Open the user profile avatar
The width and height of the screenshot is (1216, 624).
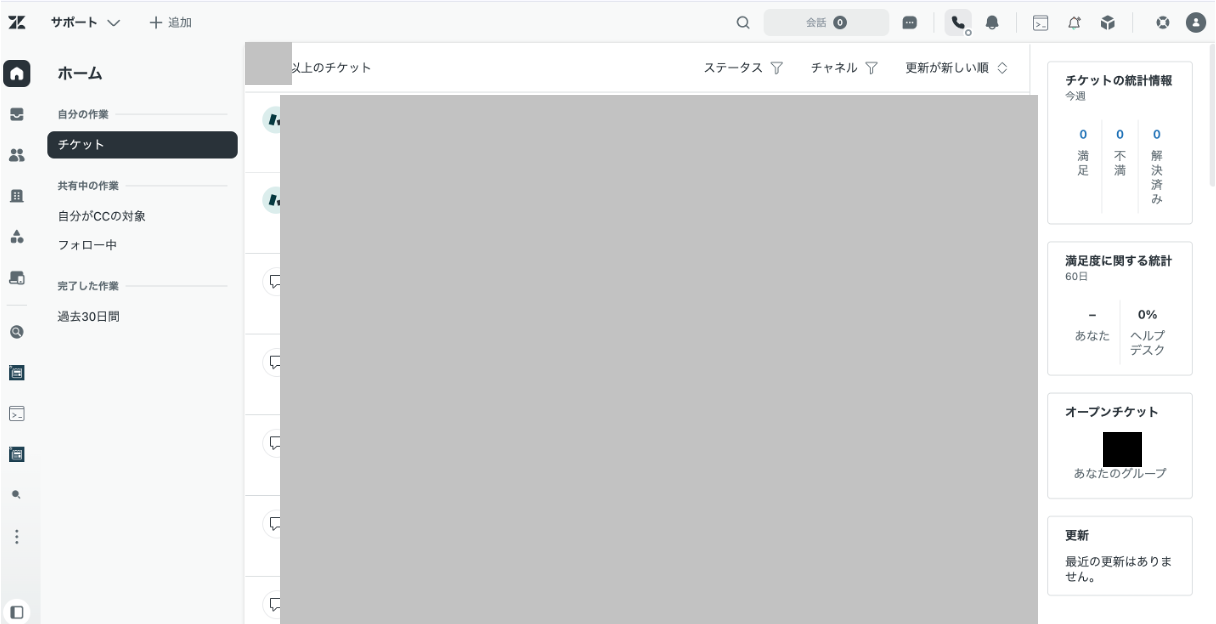point(1195,22)
